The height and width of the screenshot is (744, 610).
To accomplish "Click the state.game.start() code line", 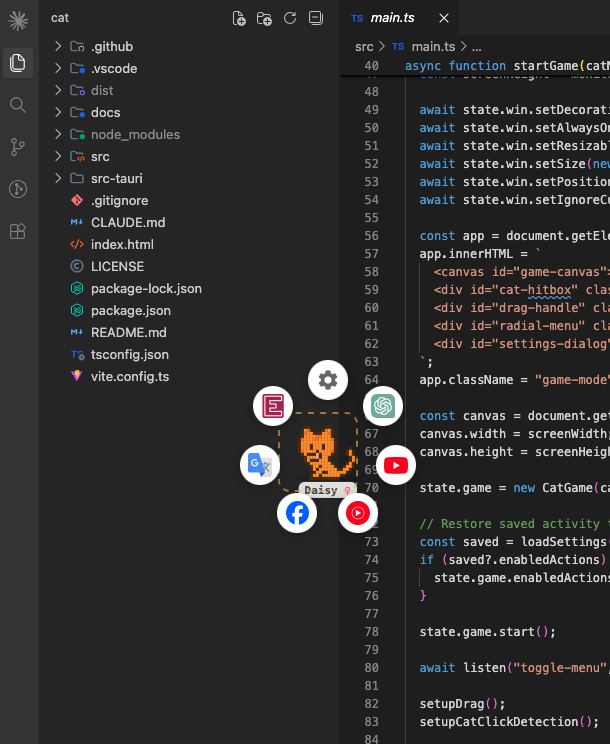I will point(487,632).
